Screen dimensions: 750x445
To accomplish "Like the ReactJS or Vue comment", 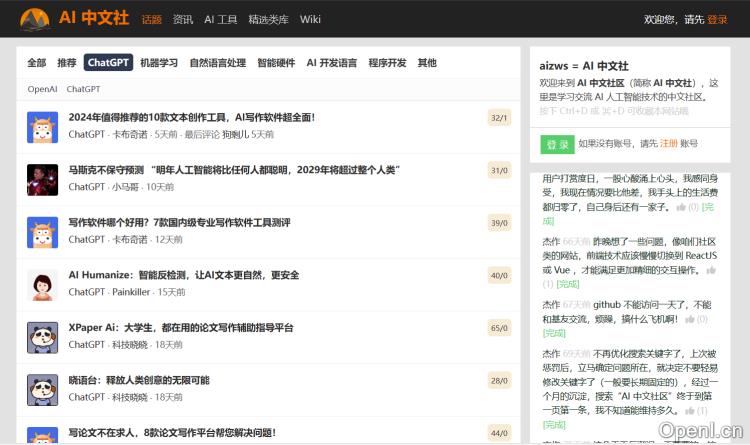I will [711, 270].
